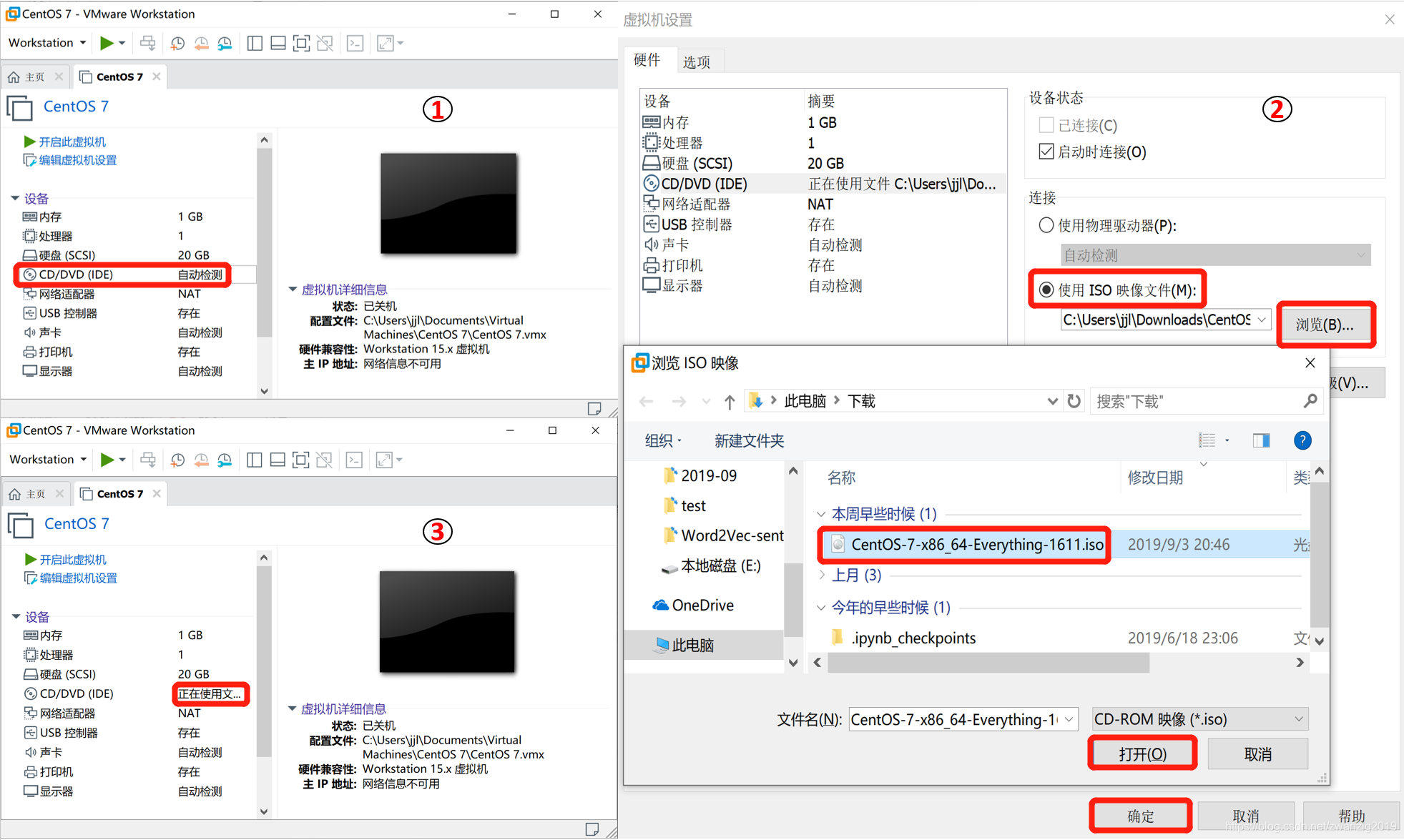Click the snapshot clock icon in the top toolbar
This screenshot has width=1404, height=840.
(x=177, y=44)
